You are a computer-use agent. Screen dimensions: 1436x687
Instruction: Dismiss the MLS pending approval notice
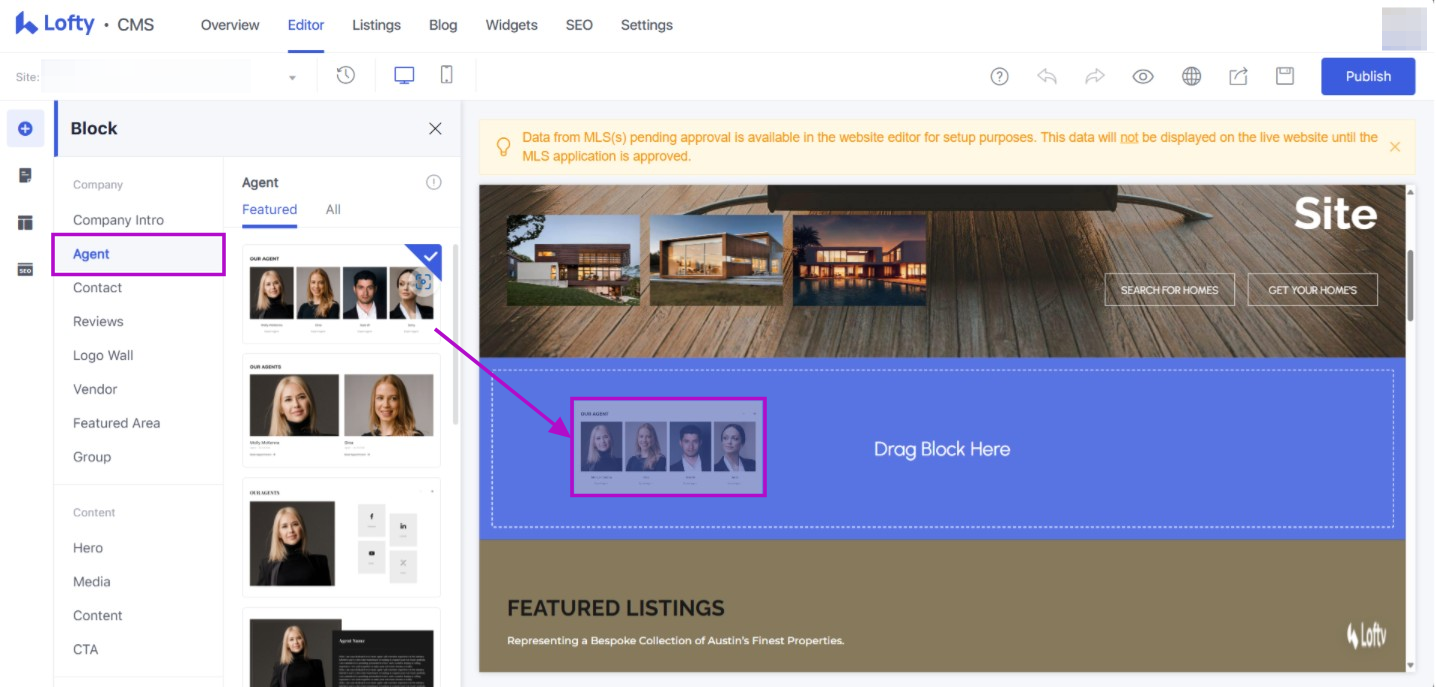point(1395,147)
